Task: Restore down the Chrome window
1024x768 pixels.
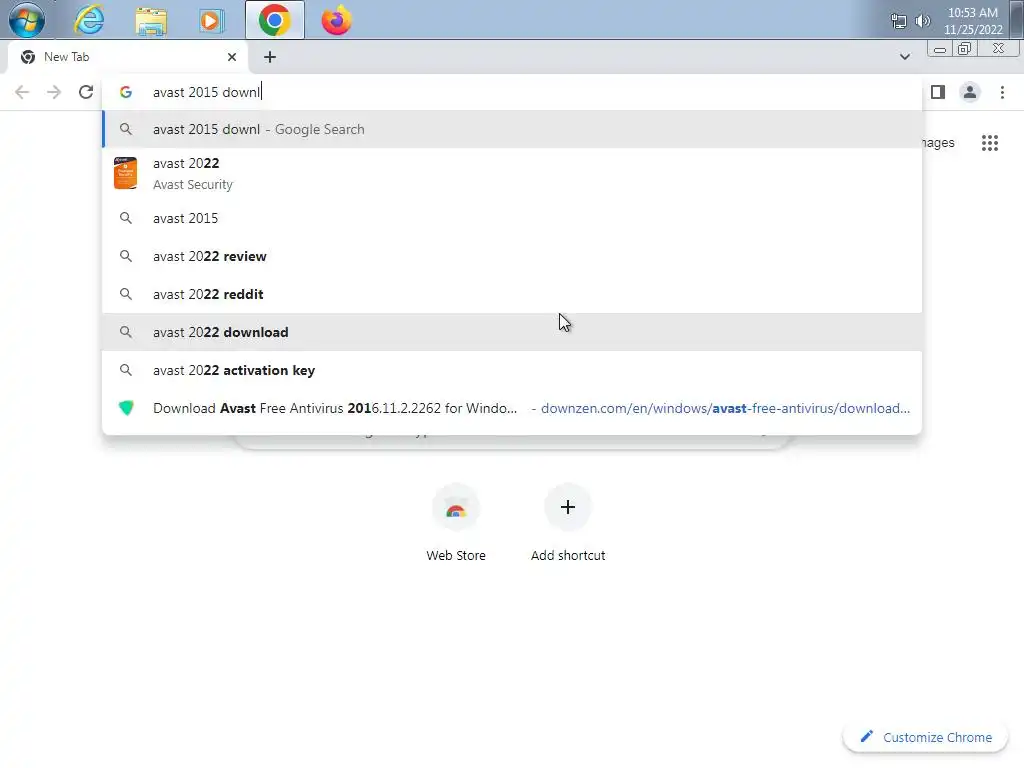Action: point(965,49)
